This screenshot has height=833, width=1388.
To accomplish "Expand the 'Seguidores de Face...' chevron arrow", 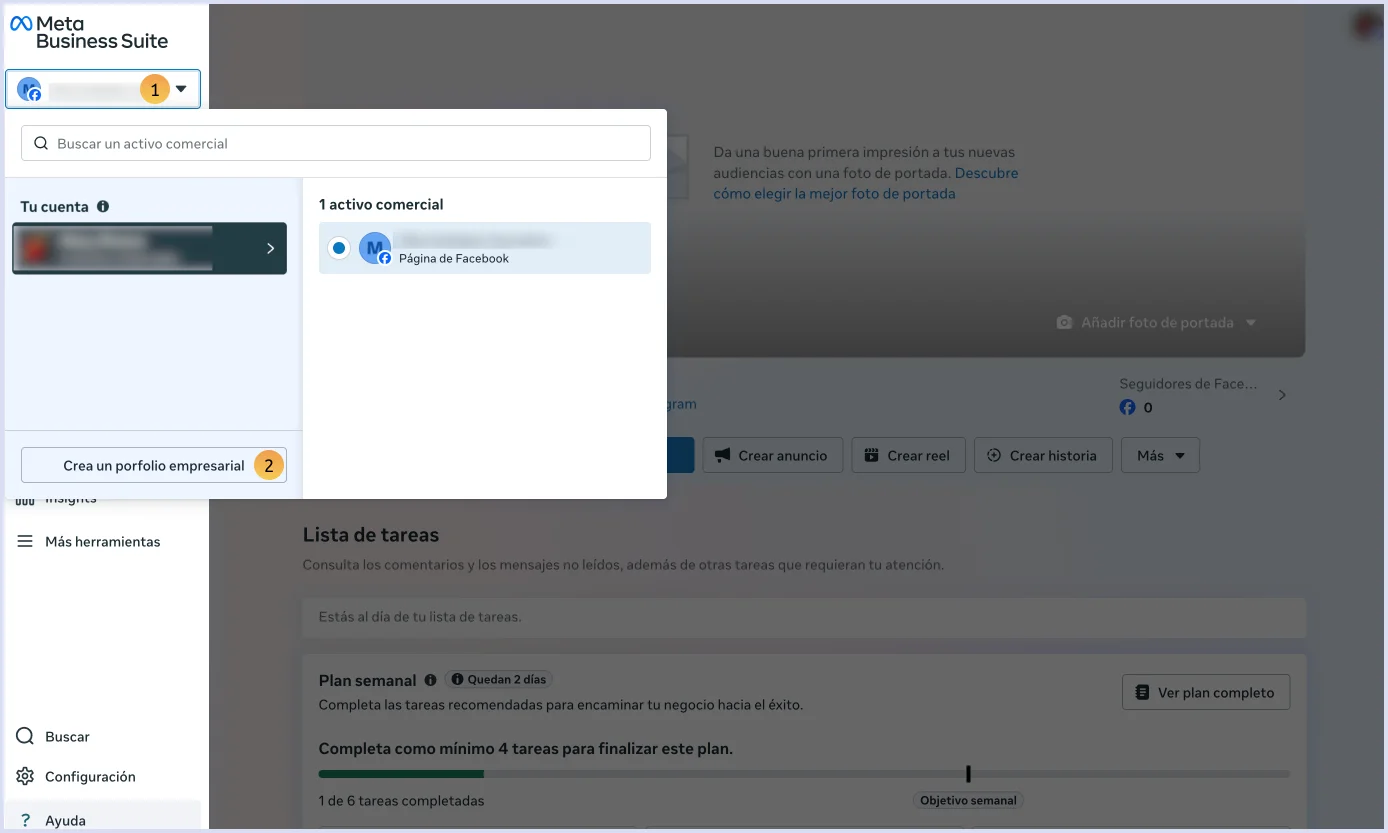I will (1282, 395).
